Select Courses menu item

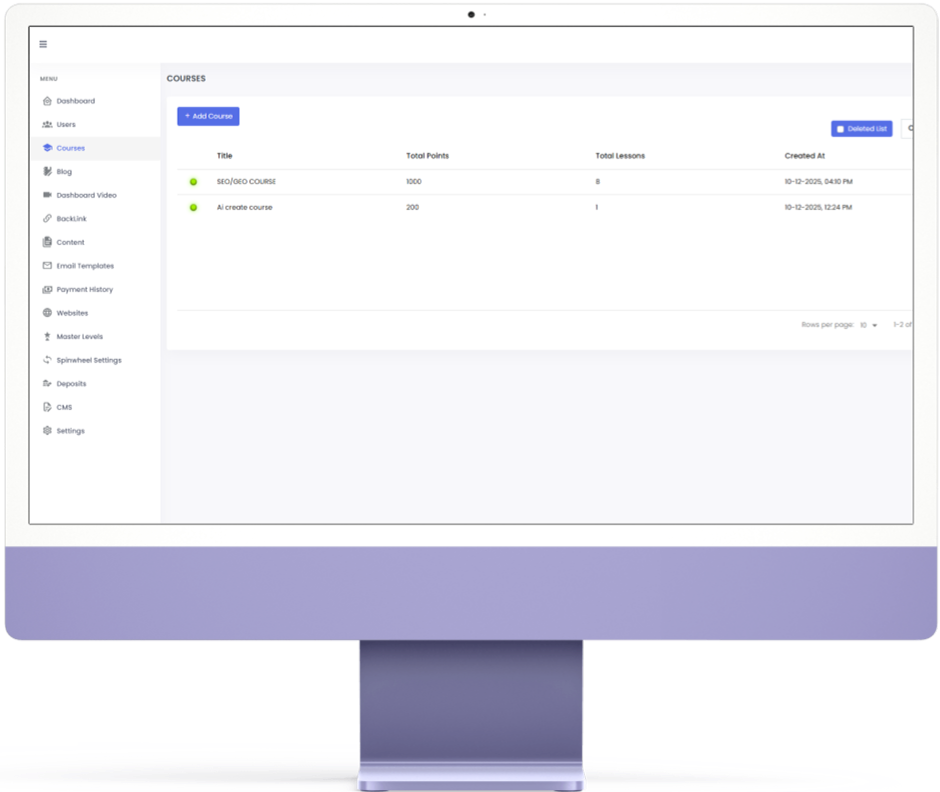96,148
